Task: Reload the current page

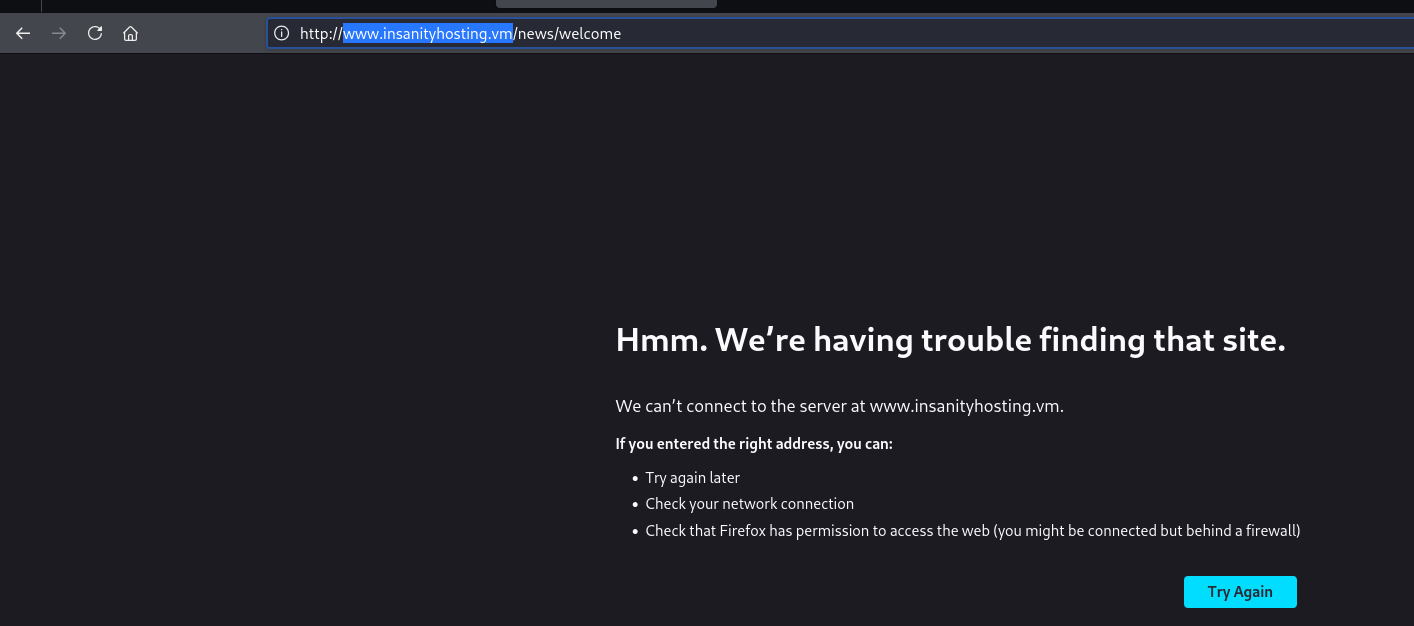Action: 95,33
